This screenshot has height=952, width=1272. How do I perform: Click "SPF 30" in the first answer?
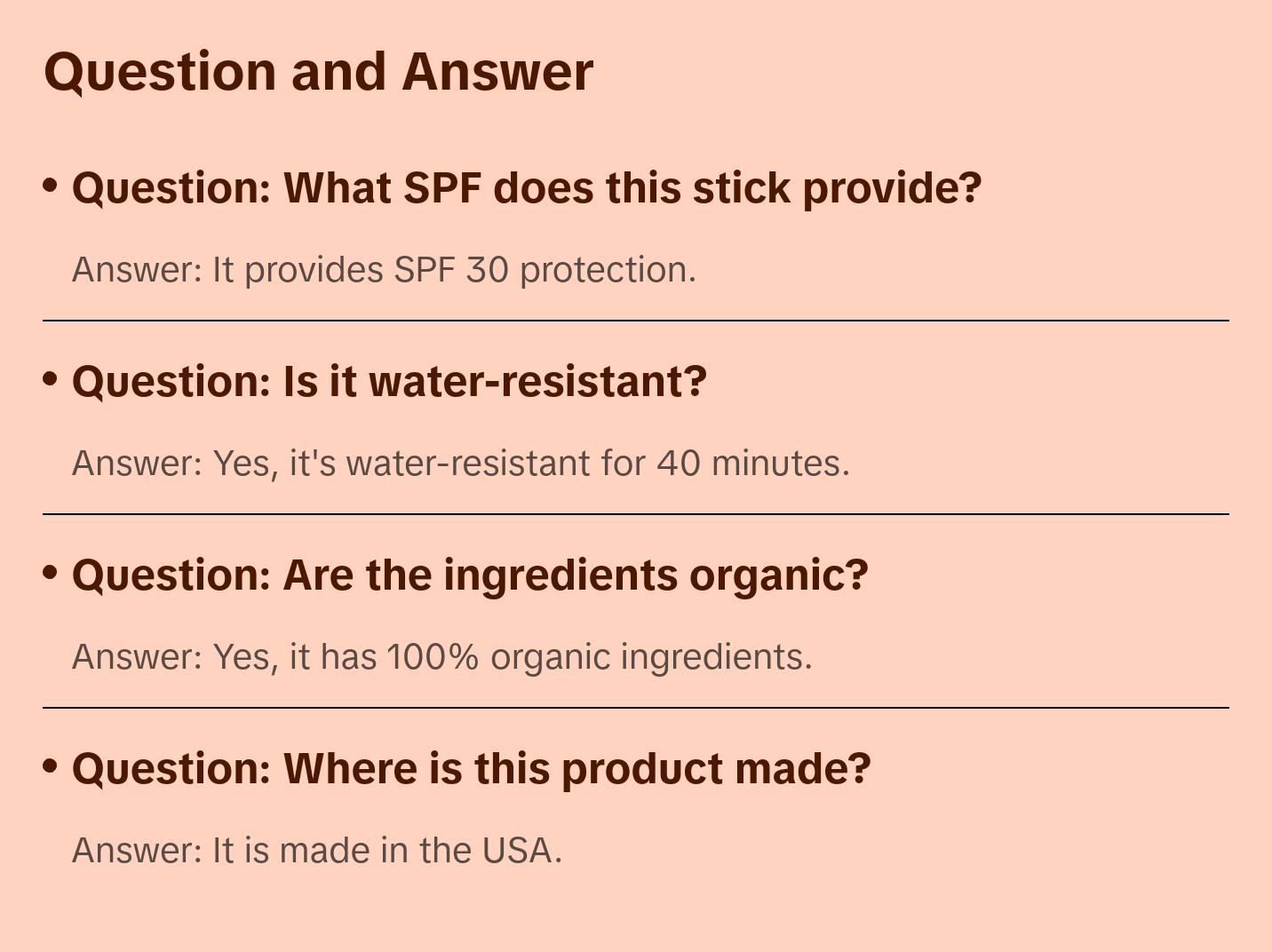coord(451,270)
